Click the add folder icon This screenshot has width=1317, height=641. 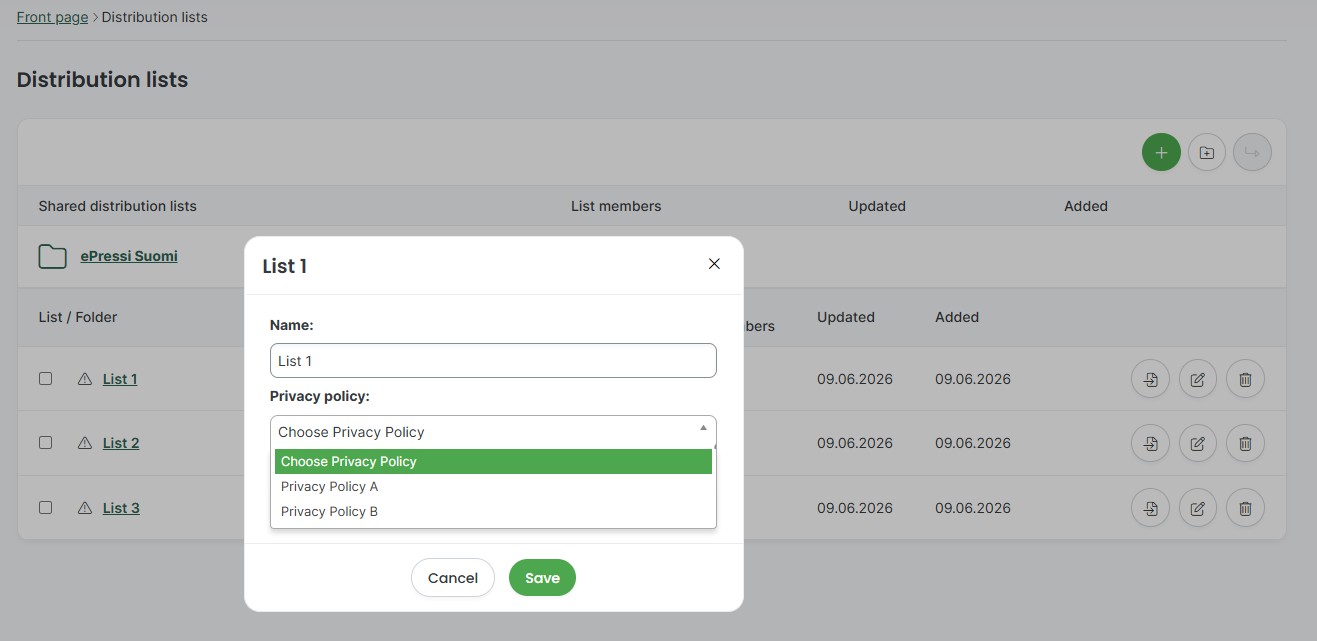pyautogui.click(x=1207, y=152)
